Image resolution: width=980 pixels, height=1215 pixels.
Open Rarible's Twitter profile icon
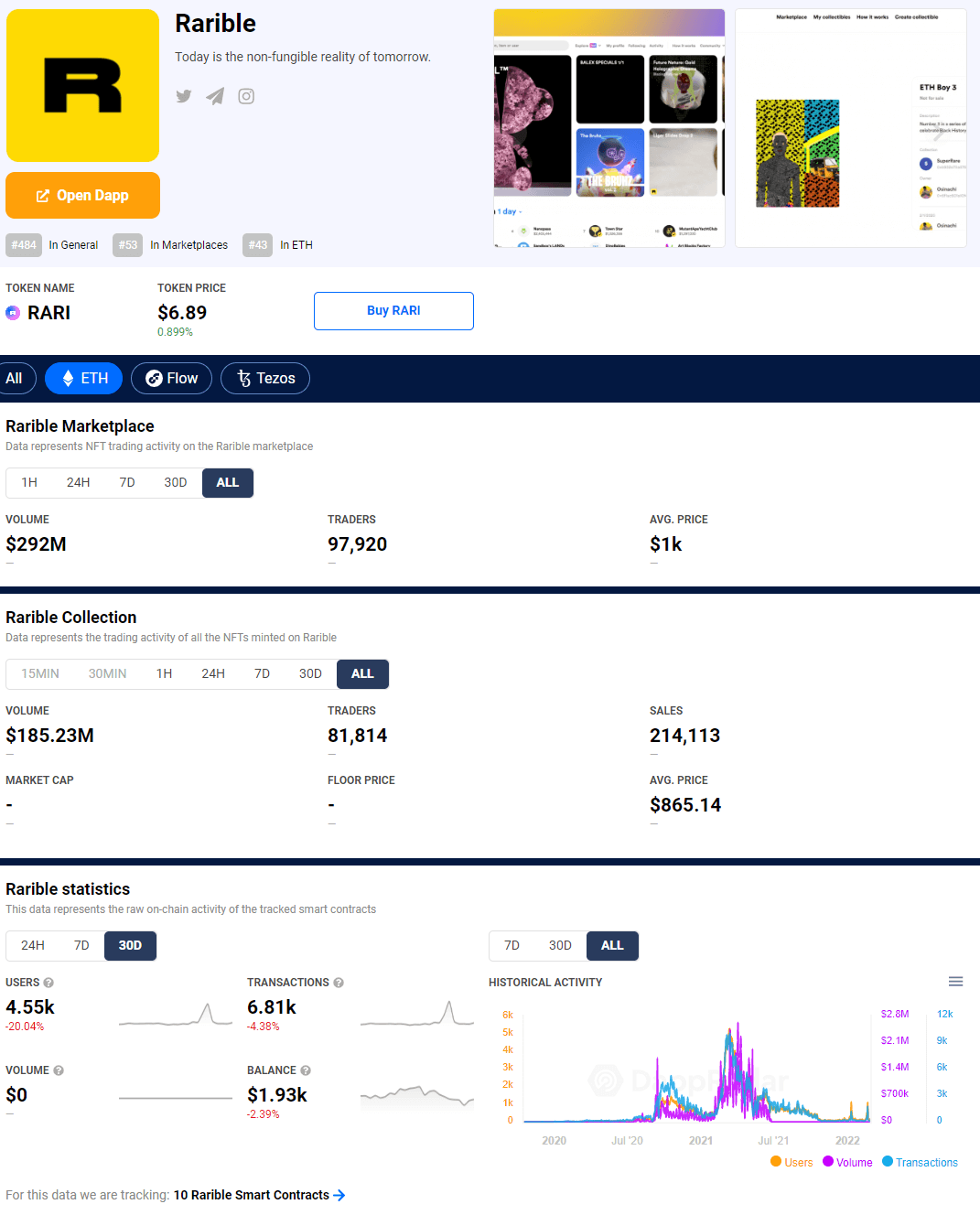coord(183,96)
